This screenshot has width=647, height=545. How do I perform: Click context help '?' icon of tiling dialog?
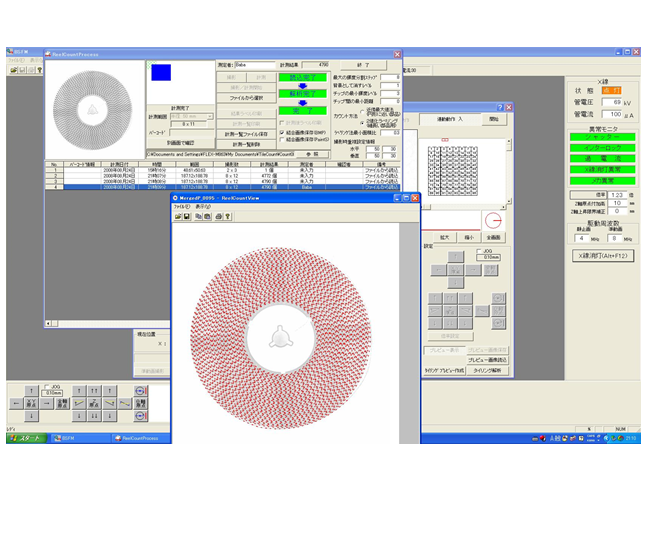[x=500, y=107]
